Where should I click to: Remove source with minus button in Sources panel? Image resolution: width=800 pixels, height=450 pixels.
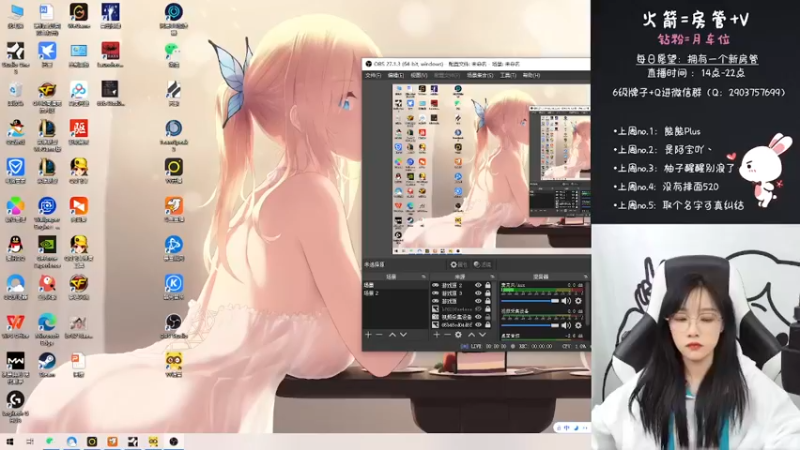coord(447,335)
